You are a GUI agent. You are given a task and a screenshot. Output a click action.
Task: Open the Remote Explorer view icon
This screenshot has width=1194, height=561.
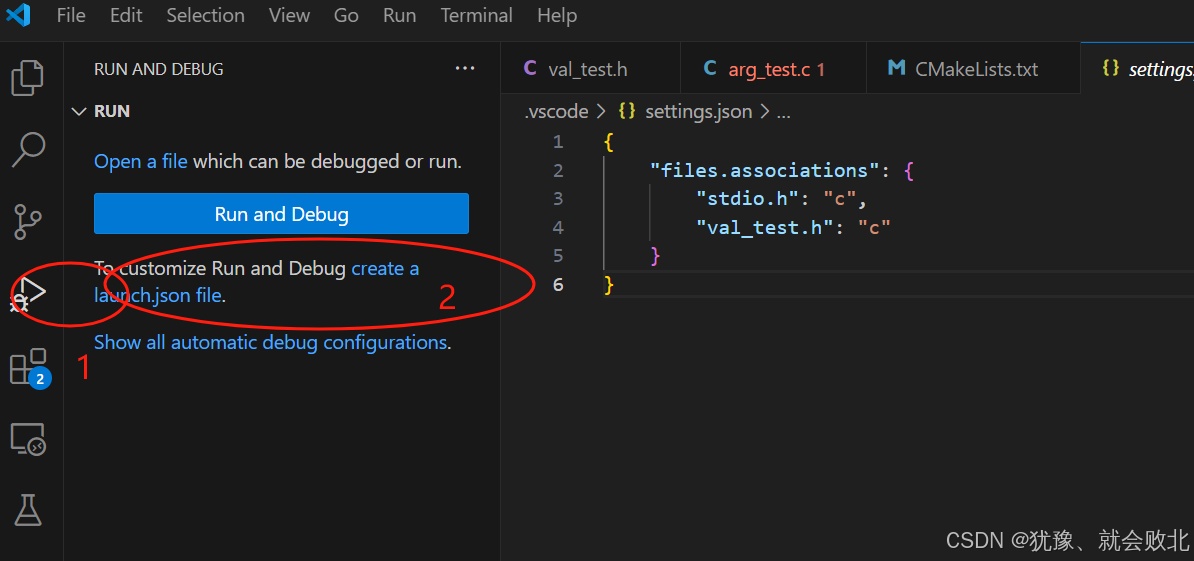tap(27, 439)
